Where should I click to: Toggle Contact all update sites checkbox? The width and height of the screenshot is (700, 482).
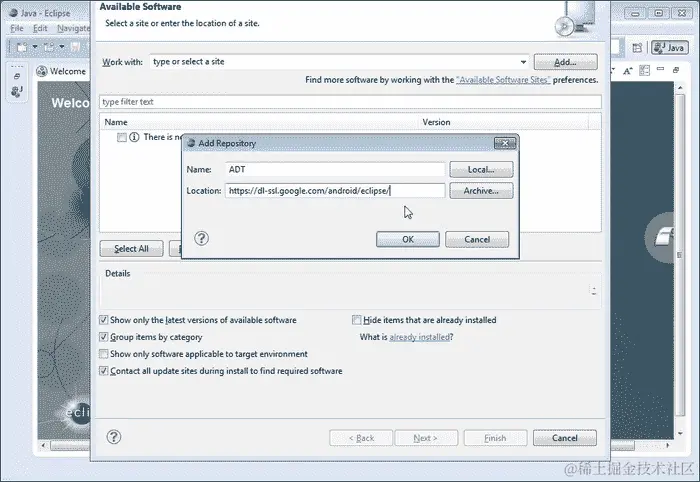click(103, 370)
